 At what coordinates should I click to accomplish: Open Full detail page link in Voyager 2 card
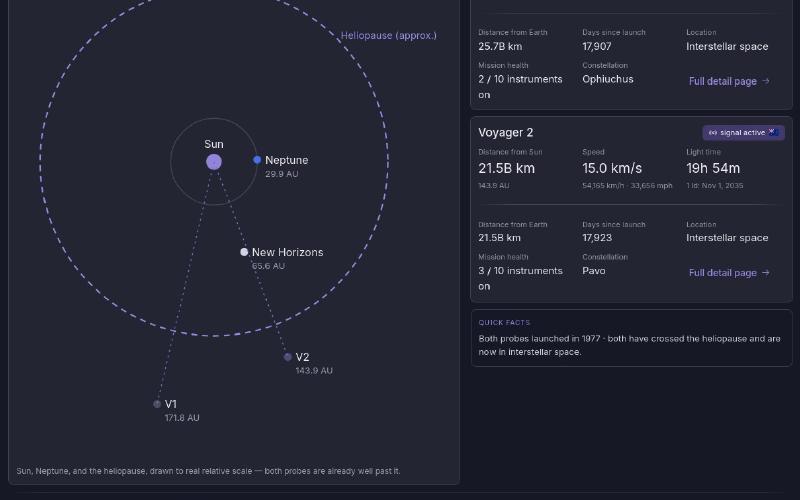pyautogui.click(x=729, y=272)
